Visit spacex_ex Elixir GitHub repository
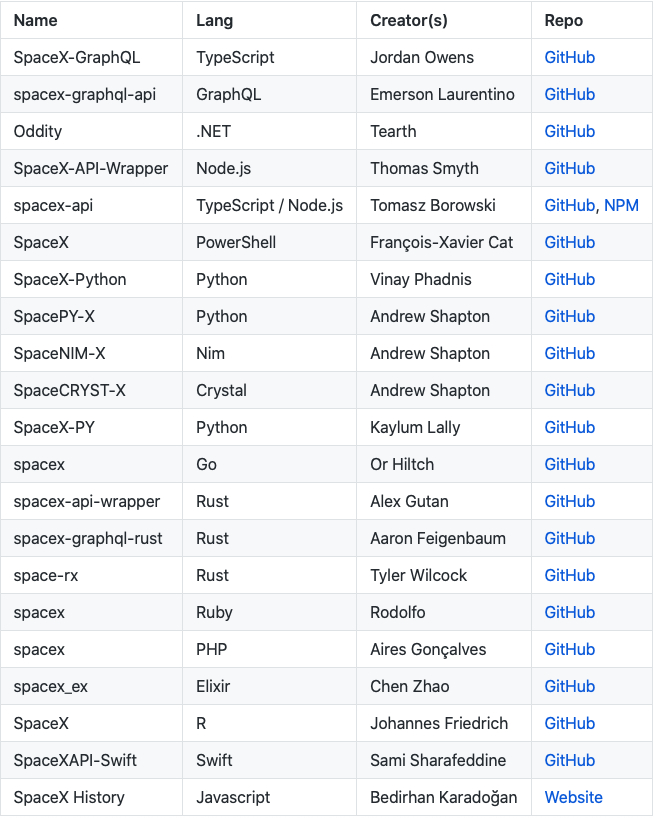Screen dimensions: 654x818 coord(570,687)
